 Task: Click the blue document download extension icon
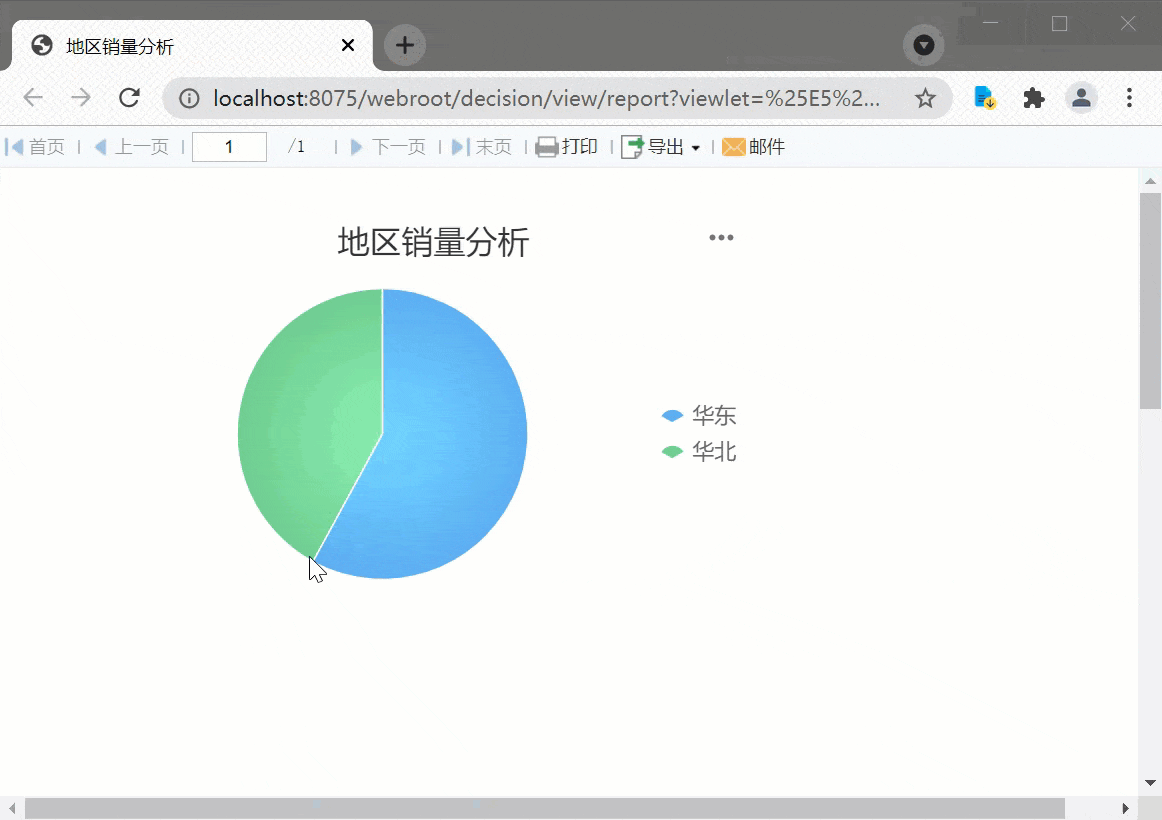click(985, 98)
